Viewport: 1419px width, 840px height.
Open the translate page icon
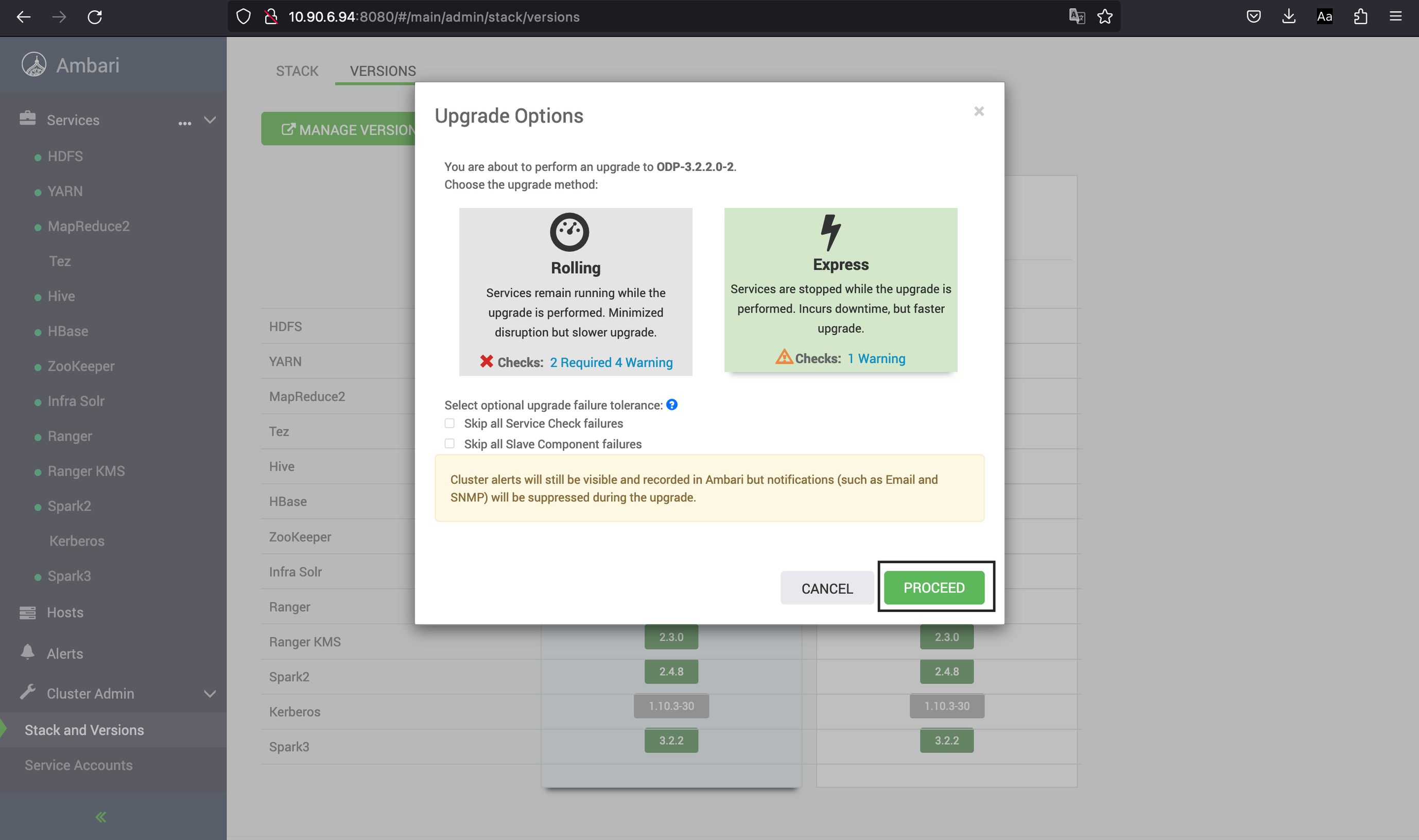coord(1077,17)
